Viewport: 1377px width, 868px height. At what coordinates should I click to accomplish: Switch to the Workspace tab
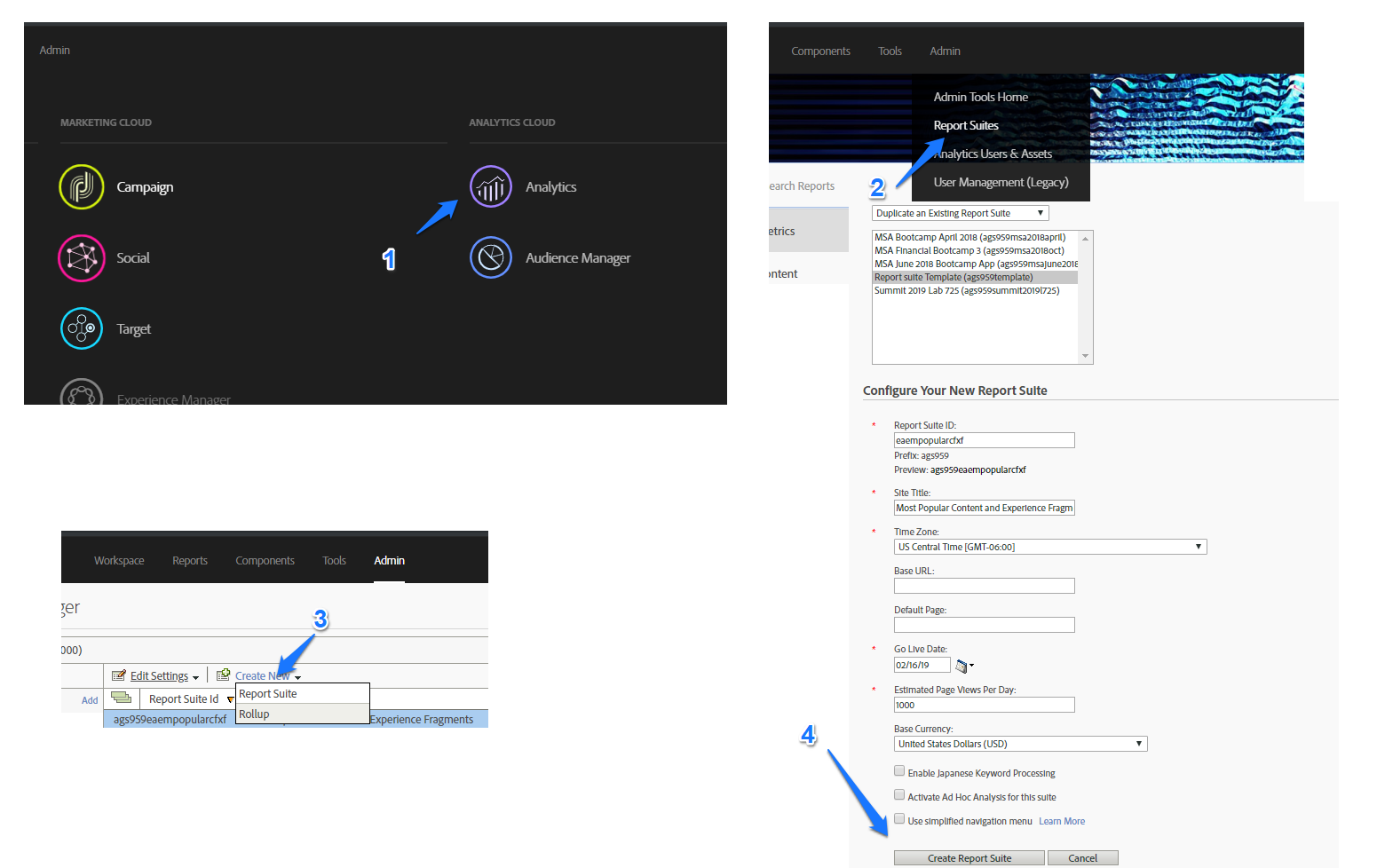(x=119, y=560)
